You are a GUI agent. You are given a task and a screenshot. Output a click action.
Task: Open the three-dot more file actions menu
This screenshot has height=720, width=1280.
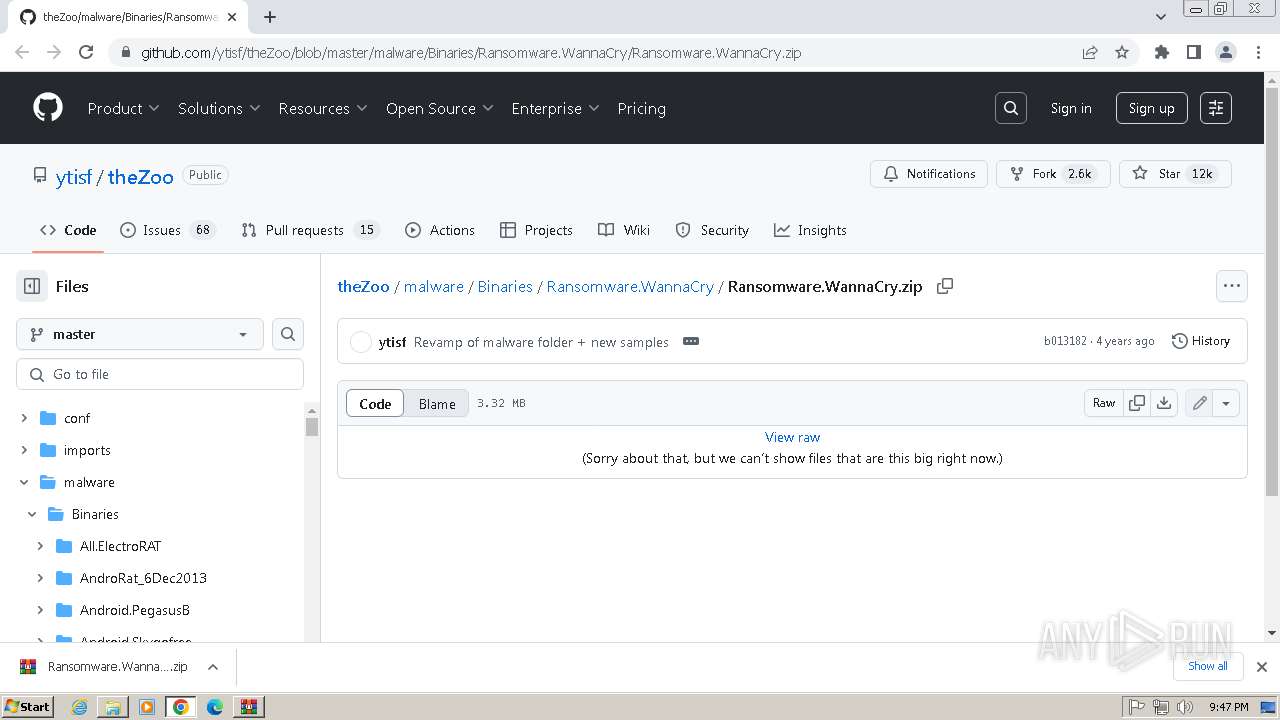1232,286
